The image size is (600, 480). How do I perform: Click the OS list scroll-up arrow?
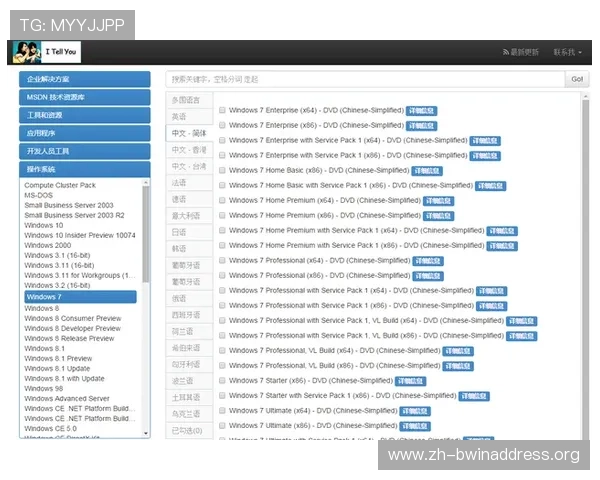click(146, 183)
